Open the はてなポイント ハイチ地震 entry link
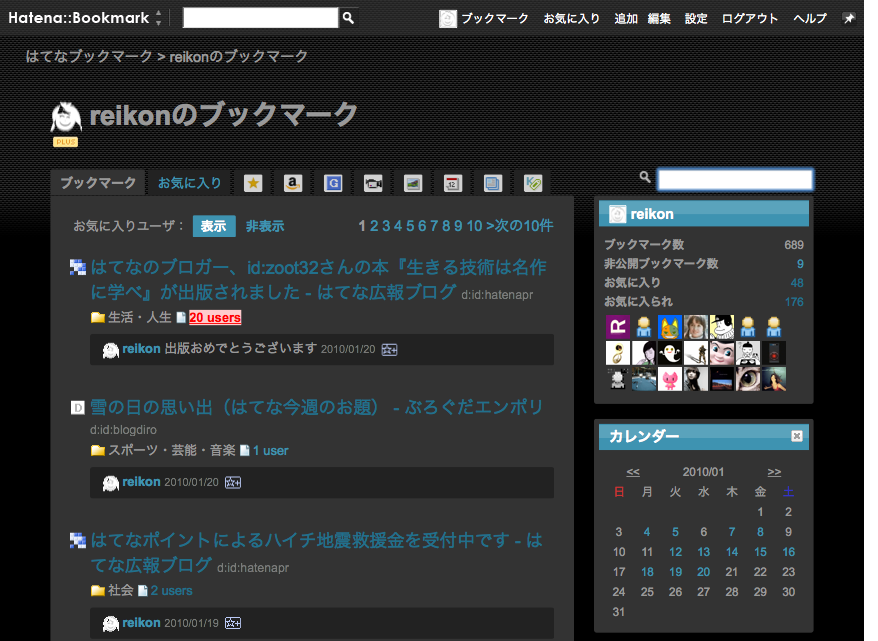Screen dimensions: 878x641 (316, 553)
